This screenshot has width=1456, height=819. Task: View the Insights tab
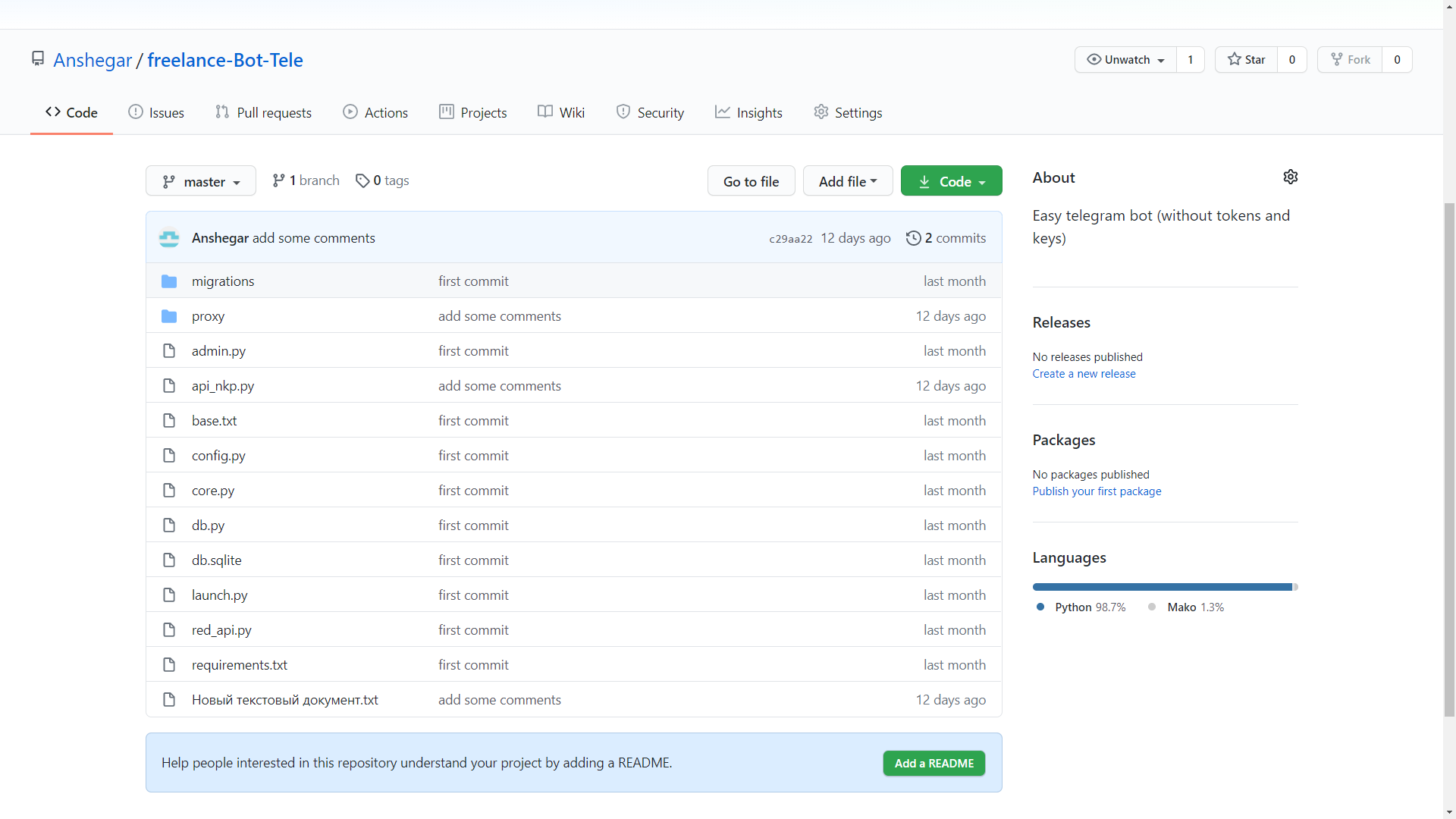748,112
